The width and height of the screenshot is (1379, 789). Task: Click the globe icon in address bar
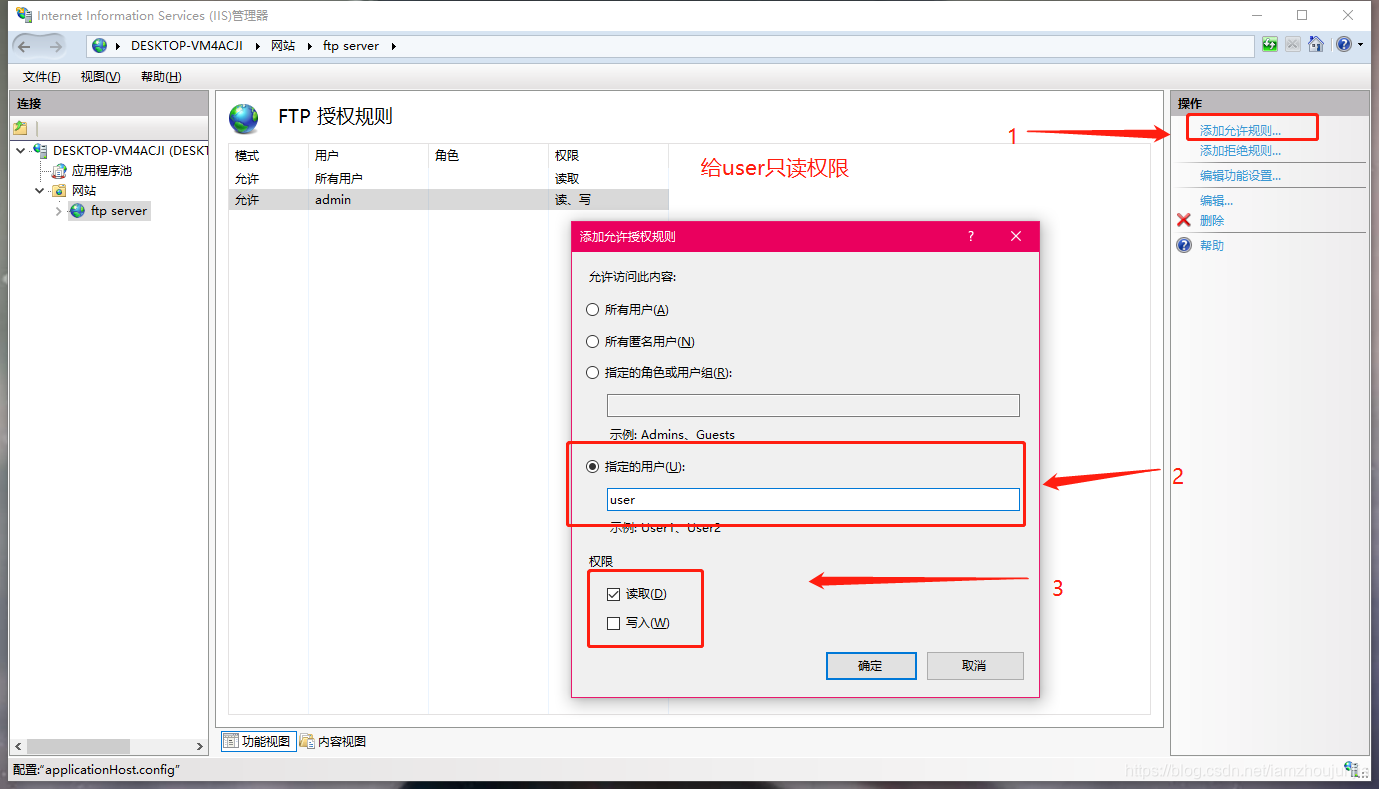coord(100,46)
